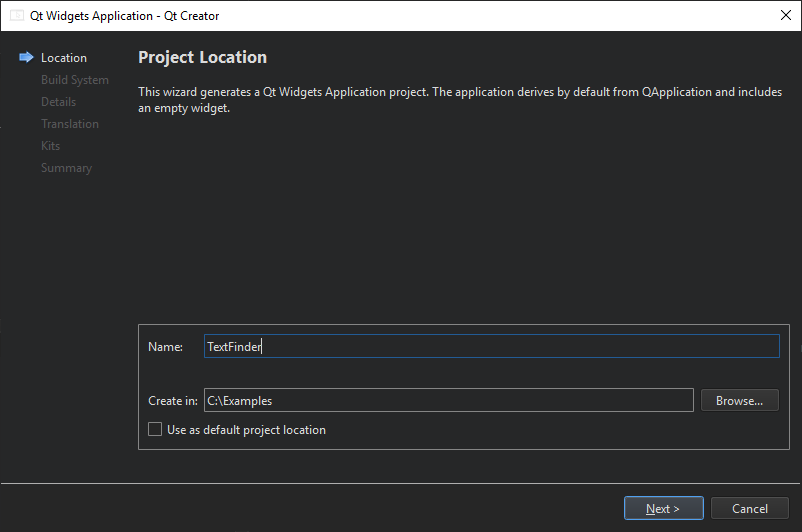Open the Translation wizard step
Screen dimensions: 802x532
pos(70,124)
